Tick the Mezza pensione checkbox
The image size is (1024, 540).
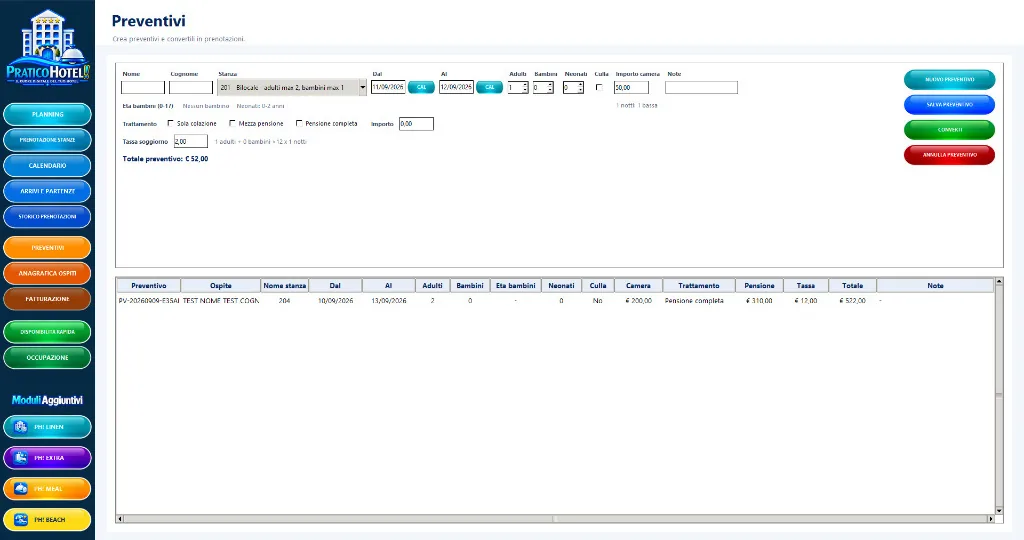(x=232, y=123)
